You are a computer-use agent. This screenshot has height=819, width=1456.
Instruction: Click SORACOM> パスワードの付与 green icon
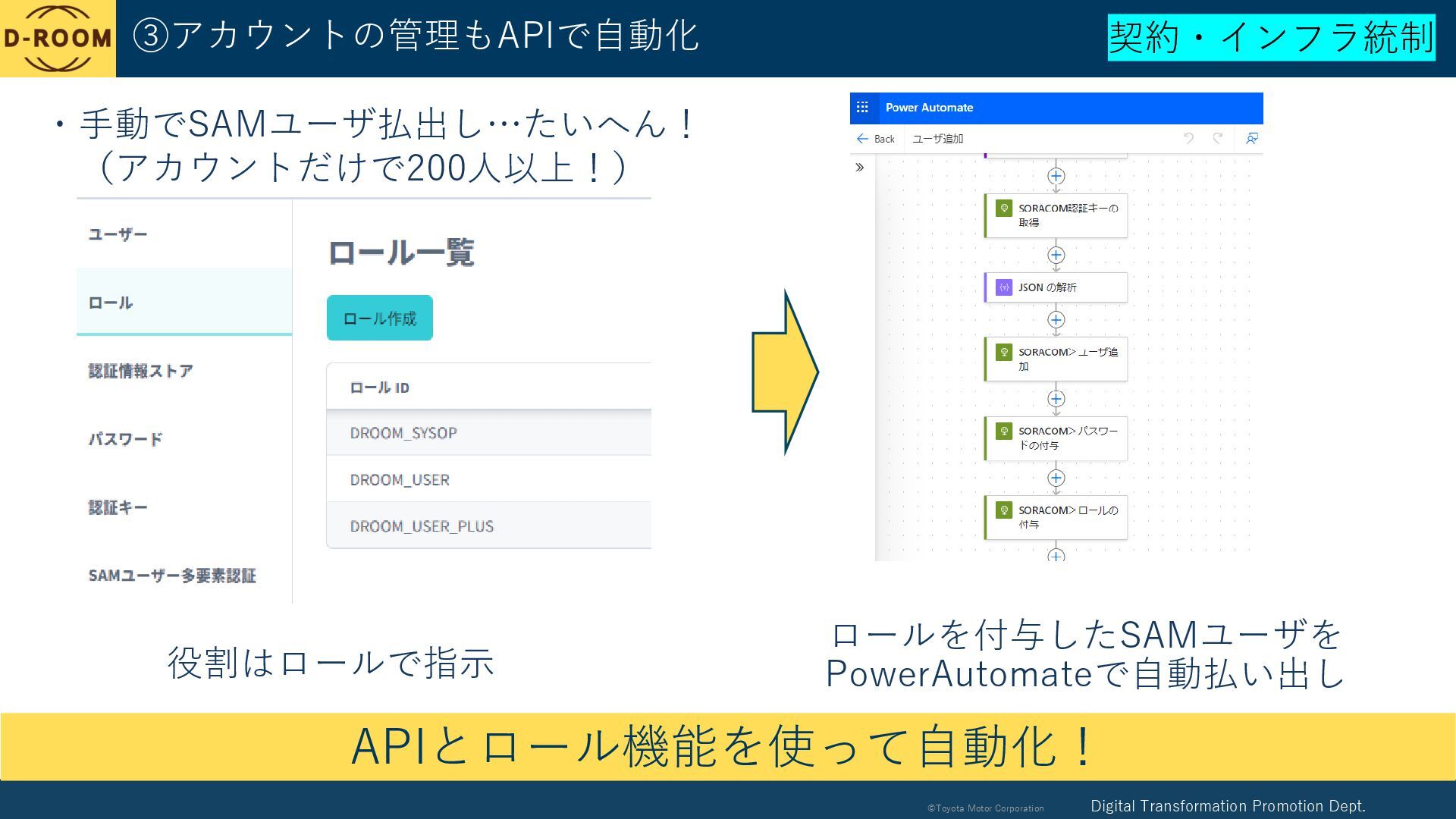point(1004,431)
